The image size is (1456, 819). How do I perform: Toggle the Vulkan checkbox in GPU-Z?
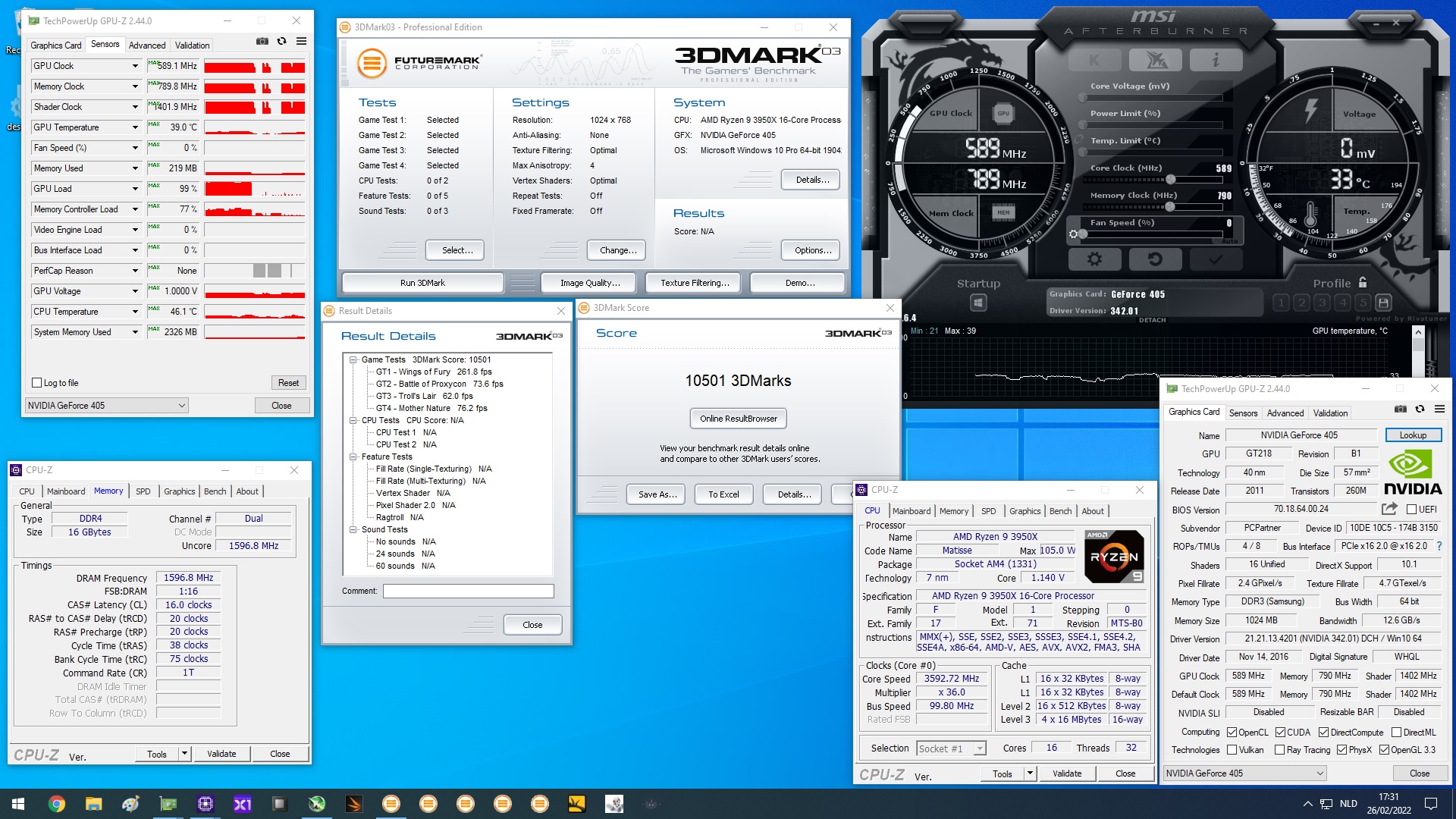1232,750
